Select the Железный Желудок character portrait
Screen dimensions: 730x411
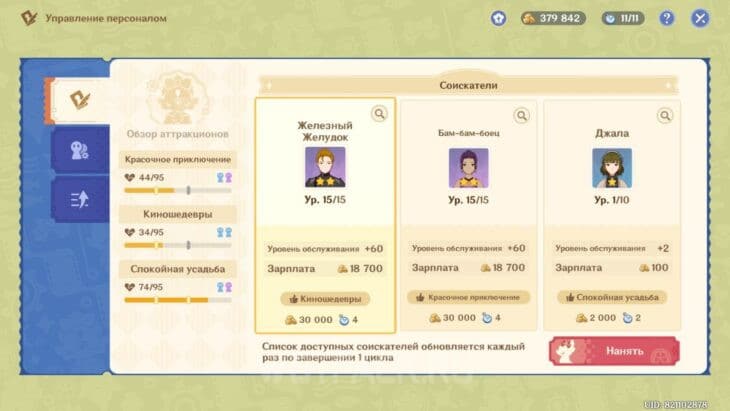tap(325, 168)
